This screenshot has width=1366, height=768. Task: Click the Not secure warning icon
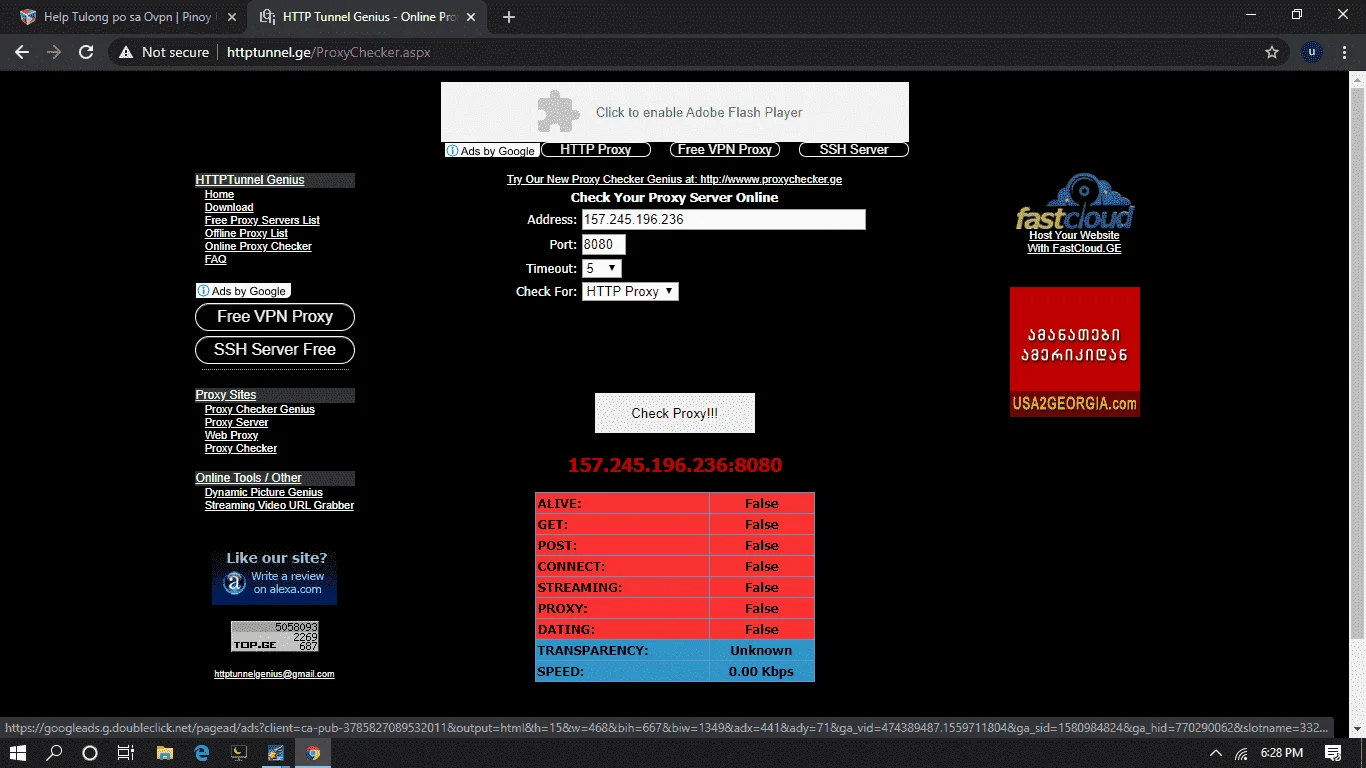click(x=126, y=52)
